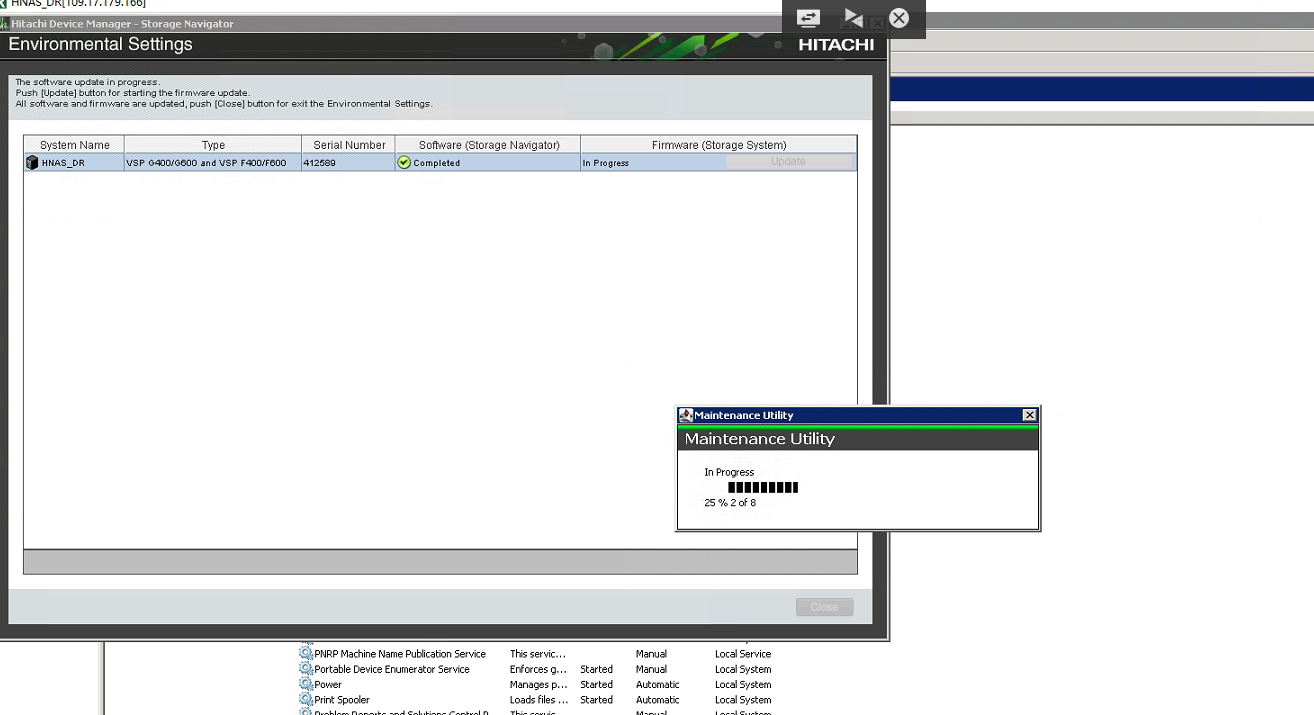Click the serial number 412589 cell
The width and height of the screenshot is (1314, 715).
tap(349, 163)
